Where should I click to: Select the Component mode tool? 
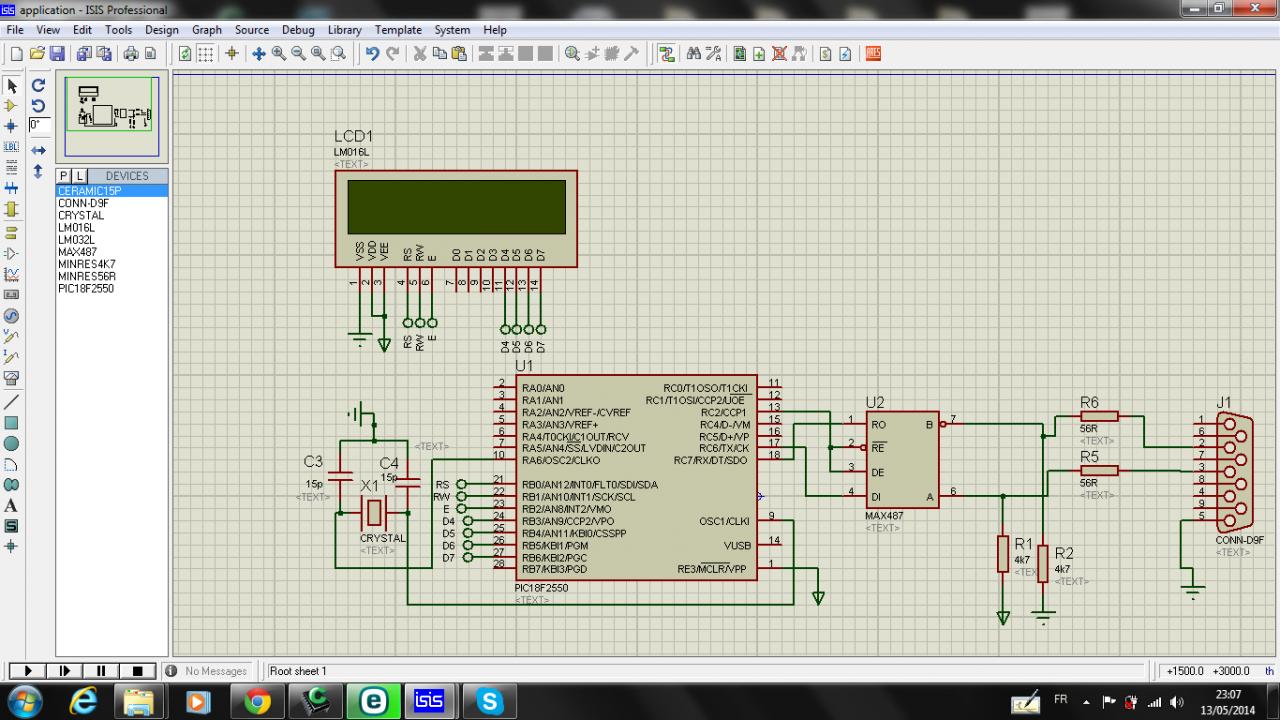point(12,105)
